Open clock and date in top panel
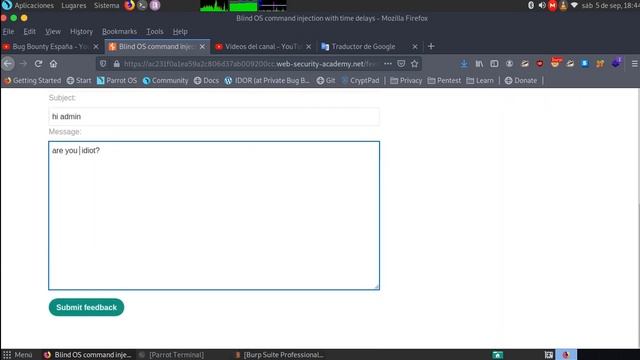The width and height of the screenshot is (640, 360). tap(611, 5)
